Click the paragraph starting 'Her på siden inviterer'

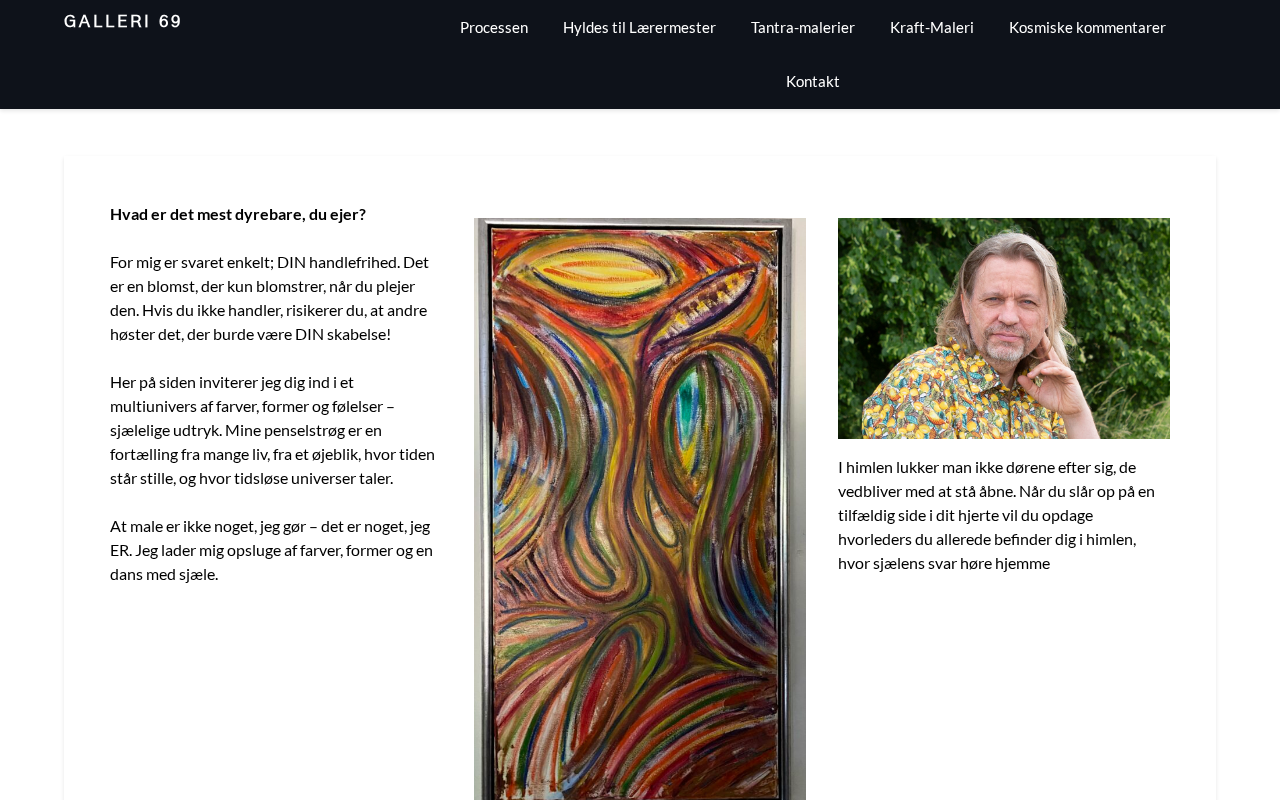(273, 430)
